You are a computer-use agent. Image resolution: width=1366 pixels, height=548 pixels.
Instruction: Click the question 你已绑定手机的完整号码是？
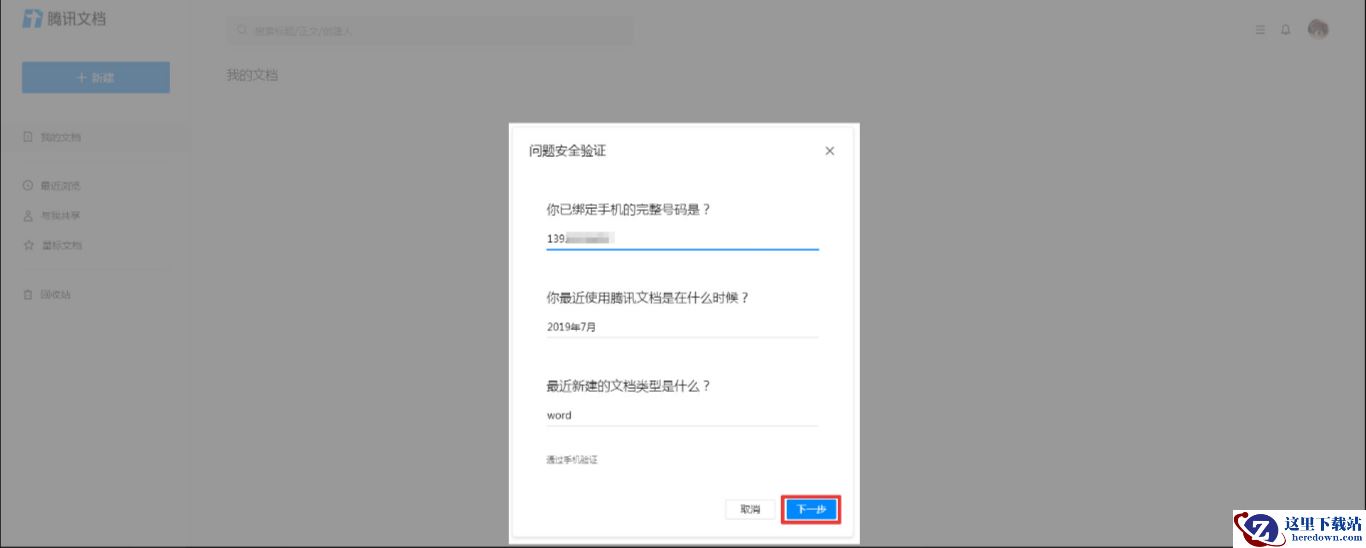(x=628, y=210)
